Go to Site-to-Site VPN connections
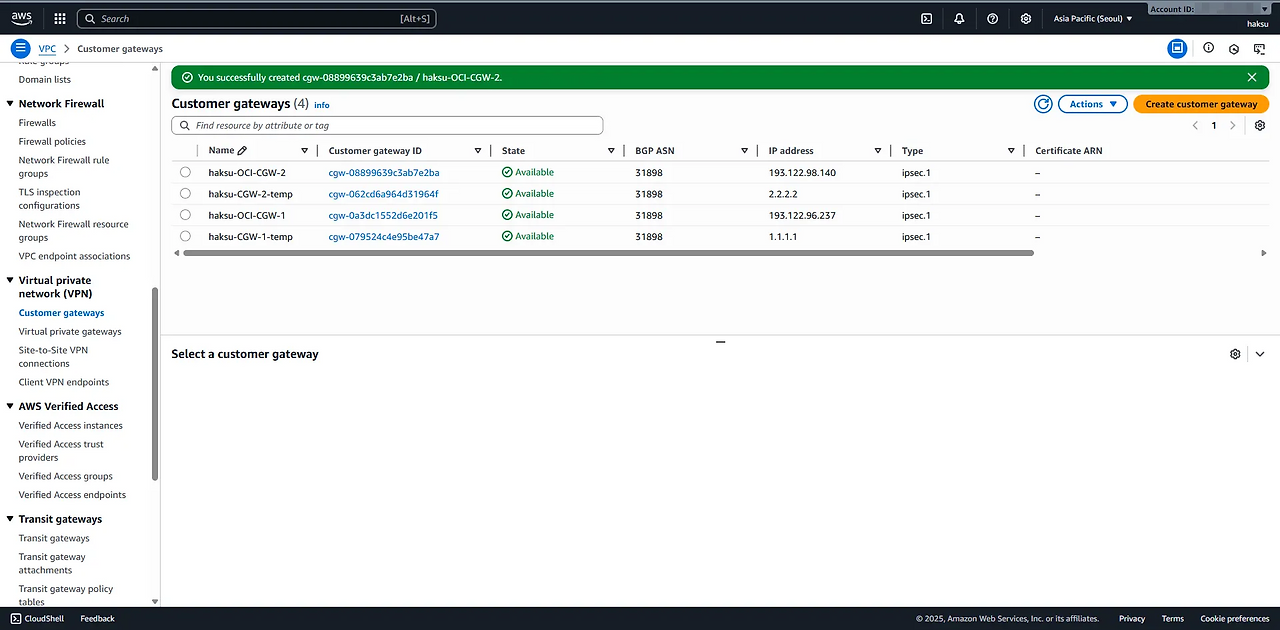This screenshot has width=1280, height=630. pos(53,356)
